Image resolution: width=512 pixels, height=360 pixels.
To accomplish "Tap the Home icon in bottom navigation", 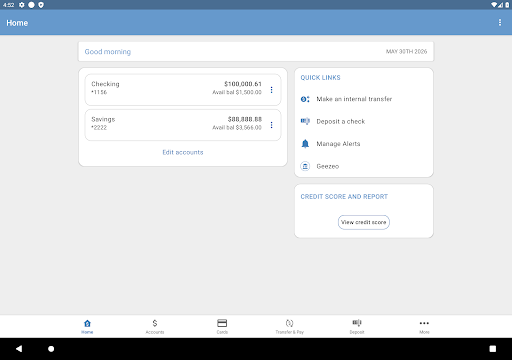I will coord(87,323).
